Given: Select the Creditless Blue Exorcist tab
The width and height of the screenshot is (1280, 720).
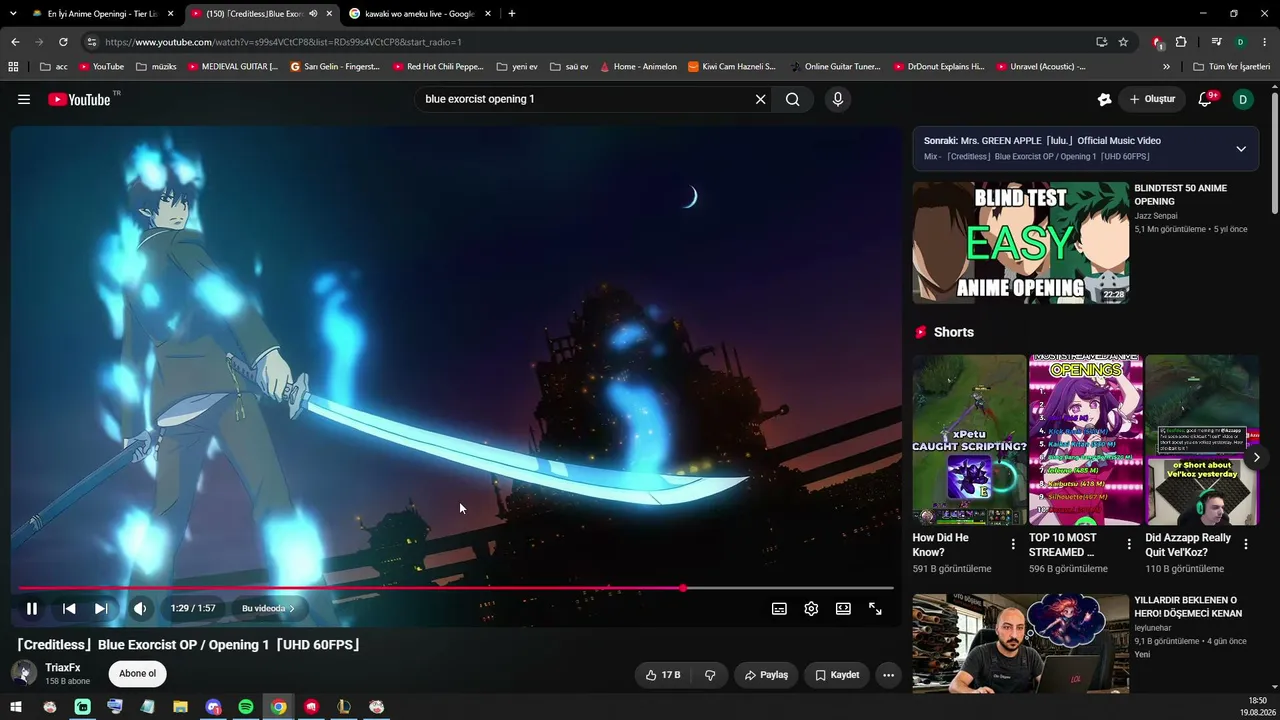Looking at the screenshot, I should coord(254,14).
